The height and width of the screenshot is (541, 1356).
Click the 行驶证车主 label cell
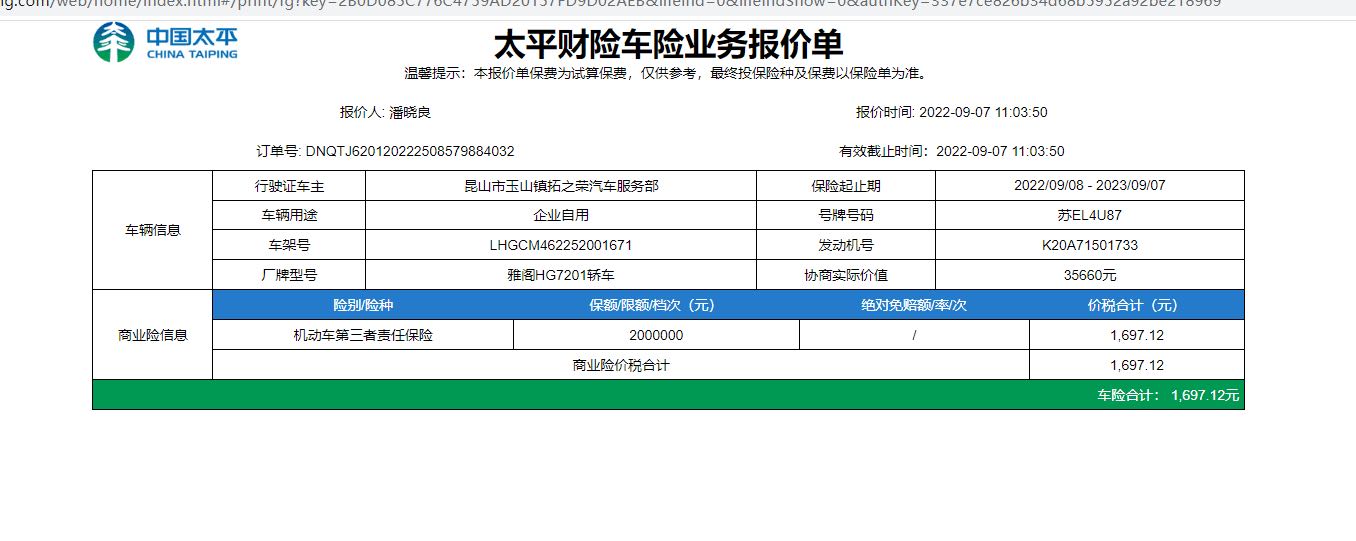click(x=289, y=186)
